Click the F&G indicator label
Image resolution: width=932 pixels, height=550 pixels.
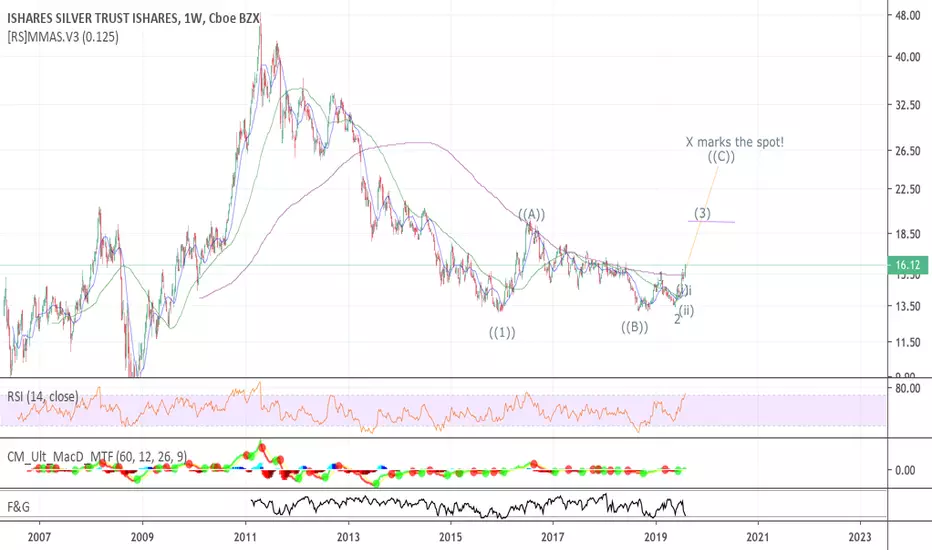[18, 507]
